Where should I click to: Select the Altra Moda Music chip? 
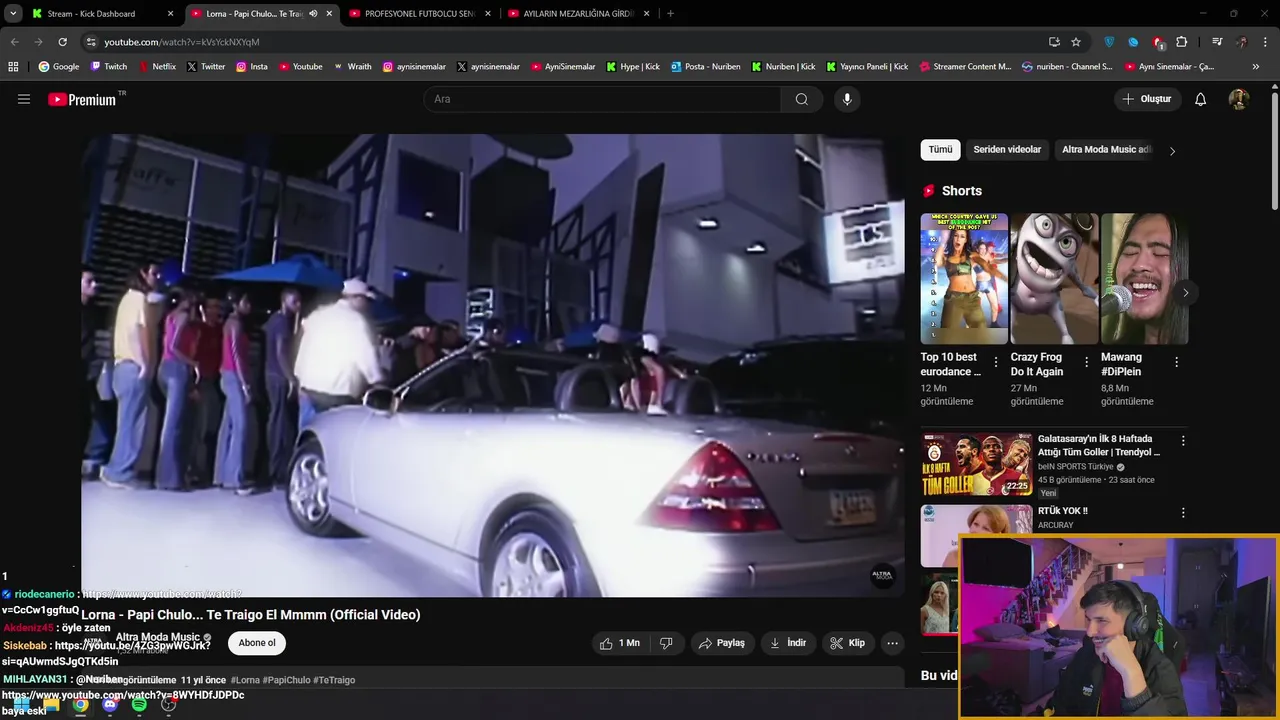(1106, 150)
